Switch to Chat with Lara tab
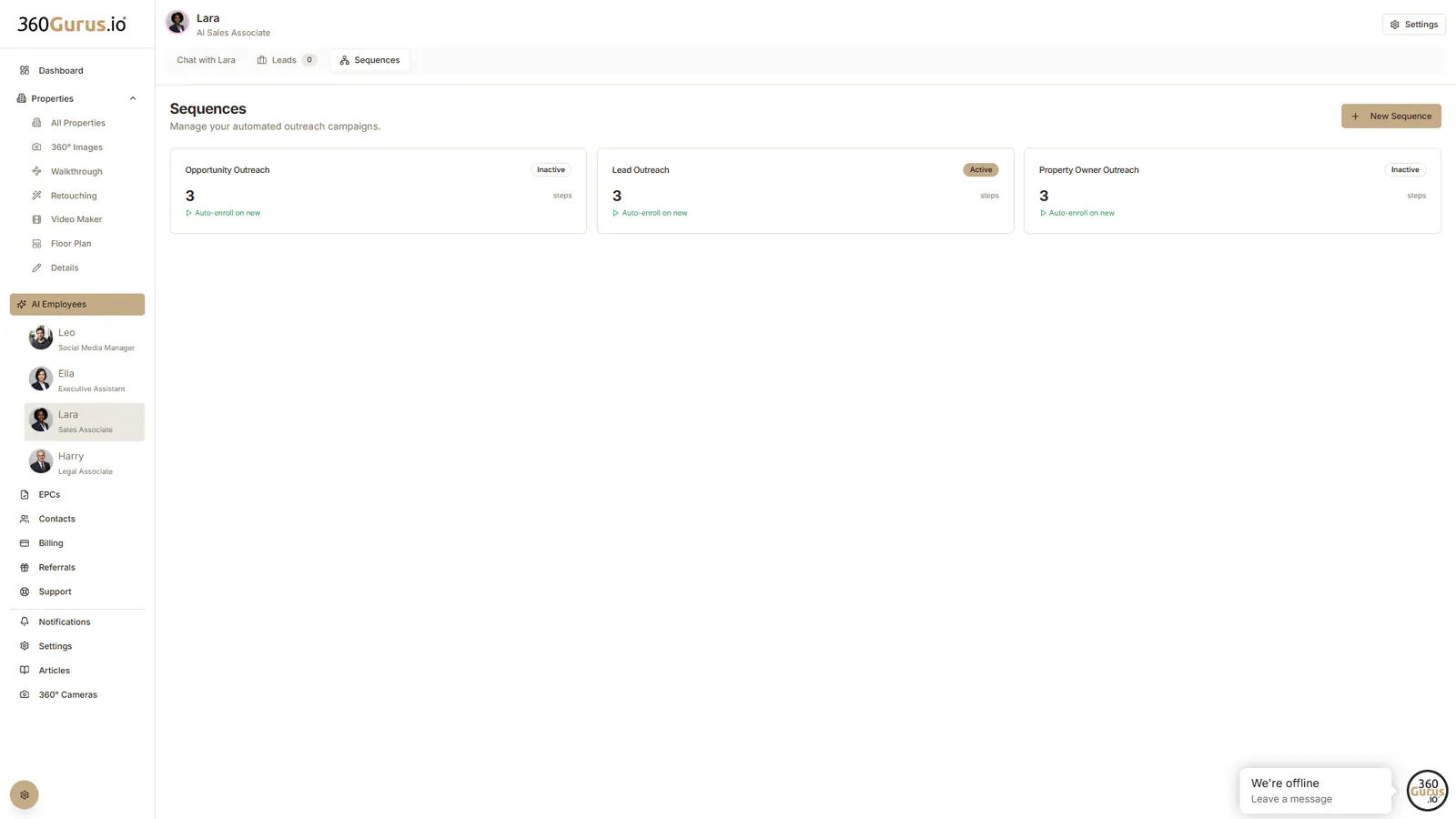Viewport: 1456px width, 819px height. coord(206,60)
